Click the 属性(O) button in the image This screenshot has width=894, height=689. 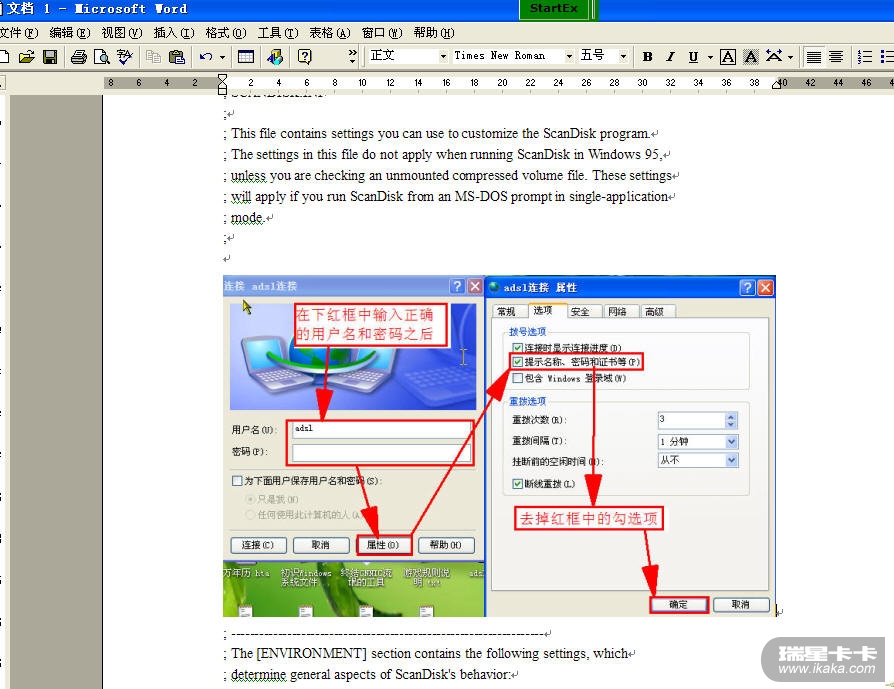pos(383,545)
